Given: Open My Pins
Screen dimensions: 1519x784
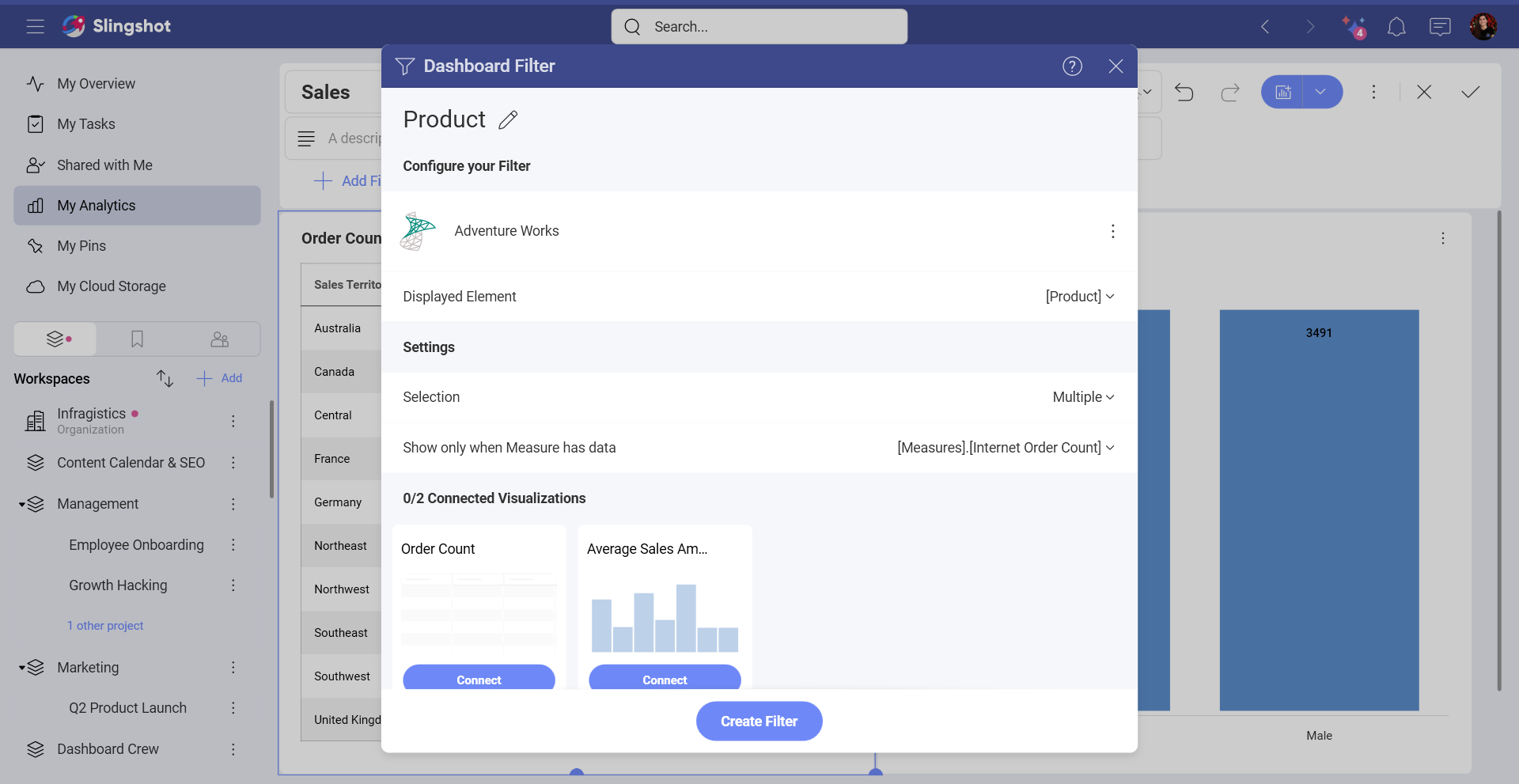Looking at the screenshot, I should pos(137,246).
